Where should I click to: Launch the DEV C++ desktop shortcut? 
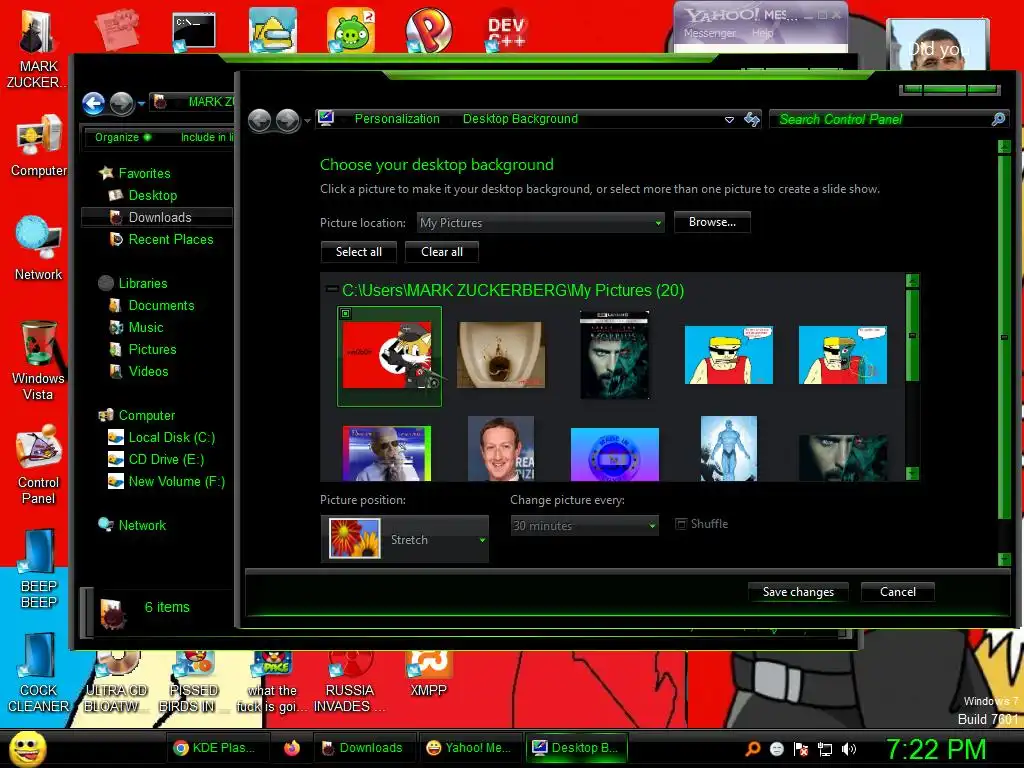coord(505,32)
